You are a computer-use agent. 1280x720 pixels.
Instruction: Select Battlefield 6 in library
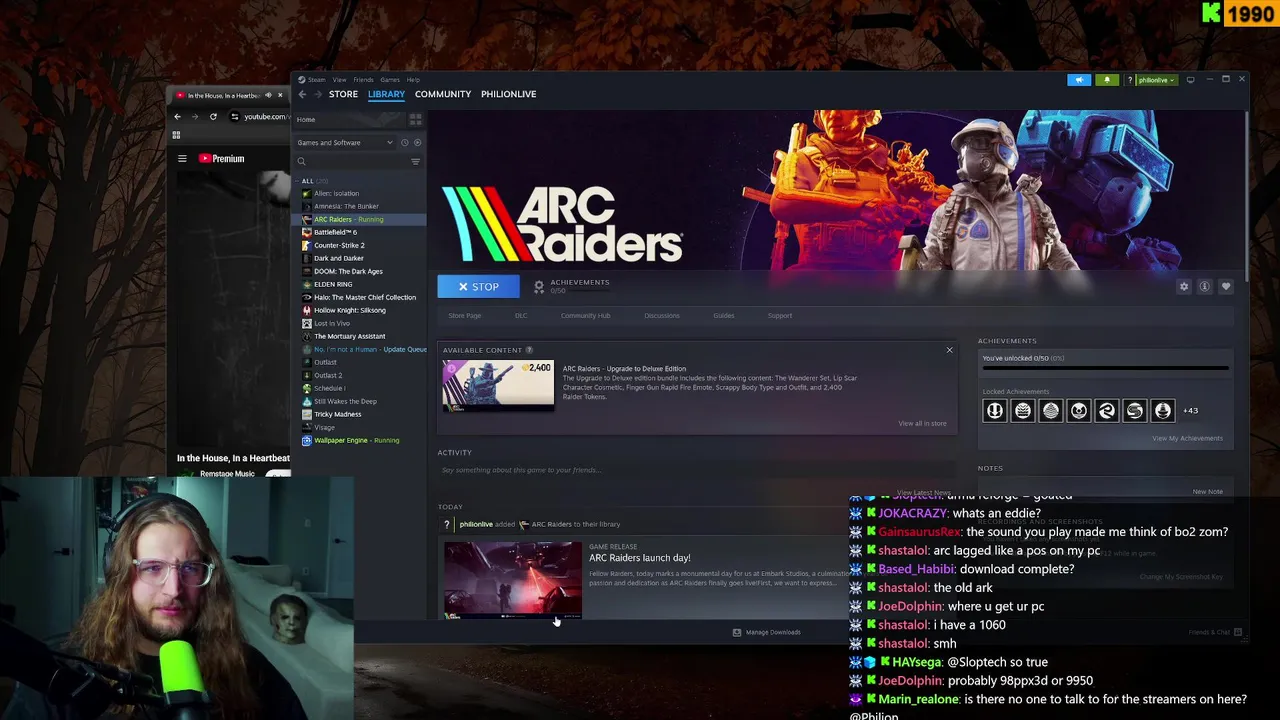[335, 233]
